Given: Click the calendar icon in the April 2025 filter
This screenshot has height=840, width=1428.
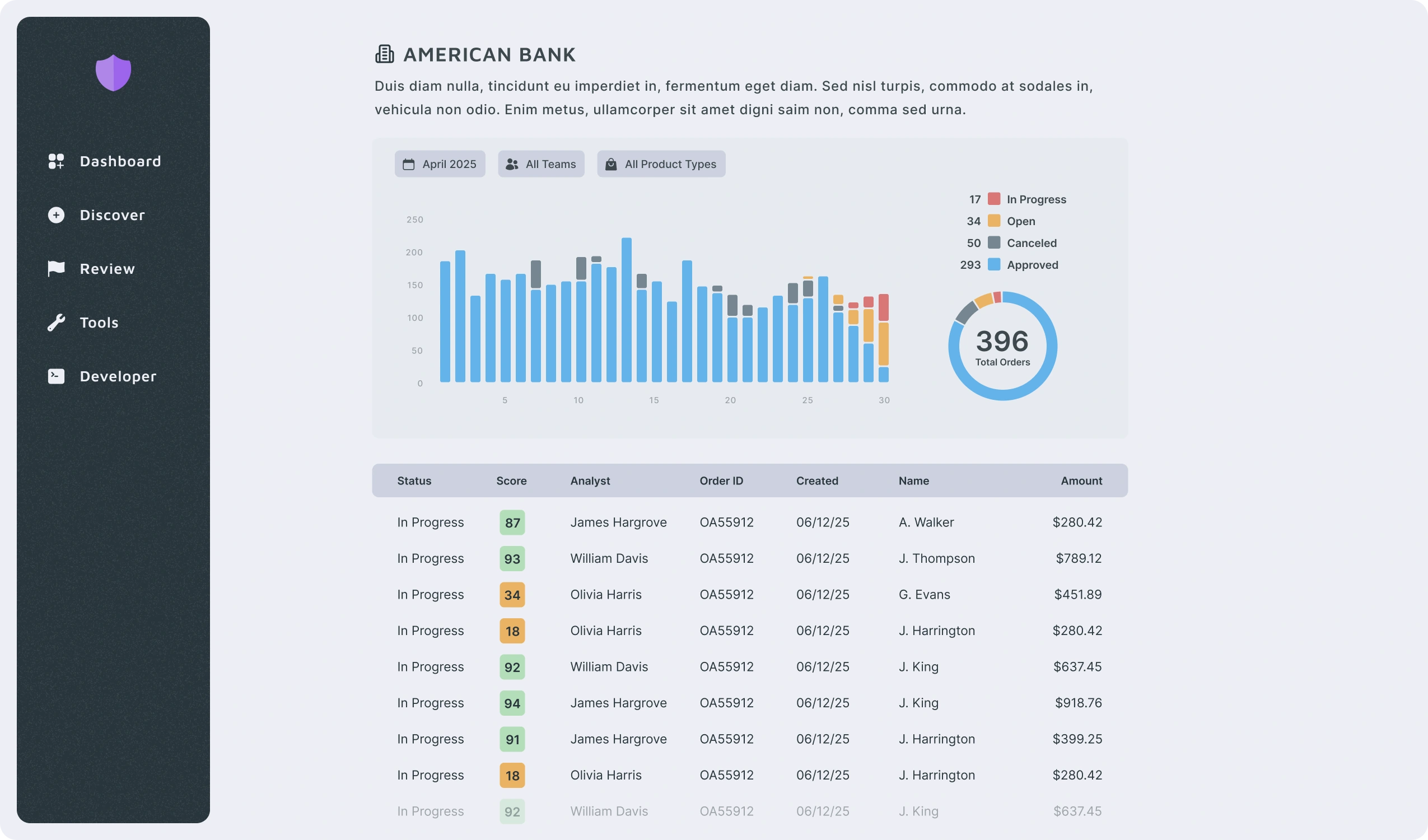Looking at the screenshot, I should (409, 165).
